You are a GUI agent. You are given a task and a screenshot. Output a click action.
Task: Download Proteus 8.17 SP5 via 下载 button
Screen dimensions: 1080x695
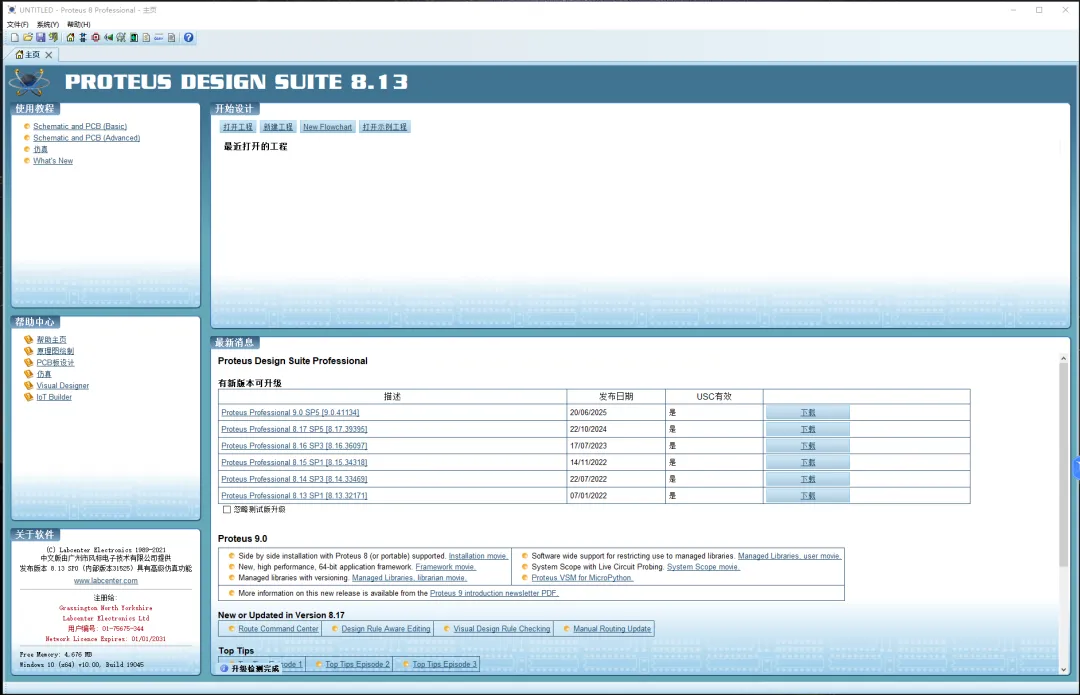pos(808,429)
